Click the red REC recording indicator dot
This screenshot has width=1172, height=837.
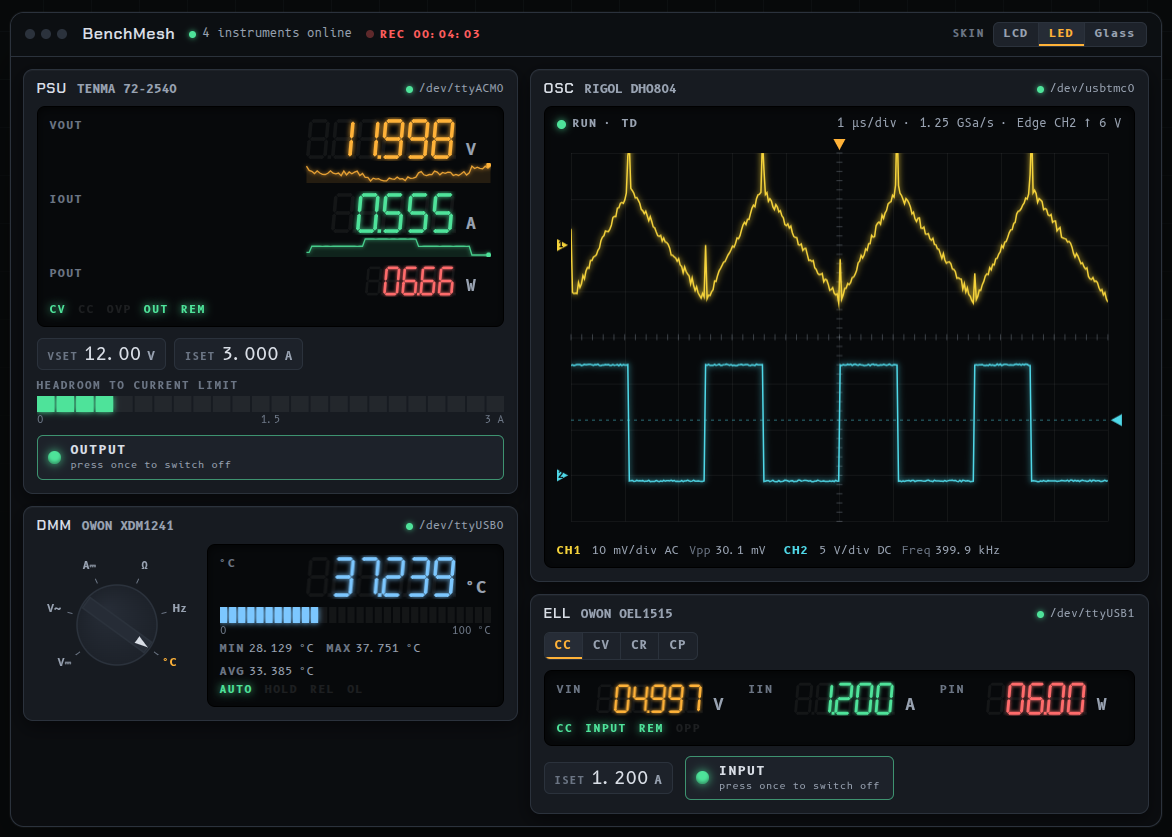(370, 34)
